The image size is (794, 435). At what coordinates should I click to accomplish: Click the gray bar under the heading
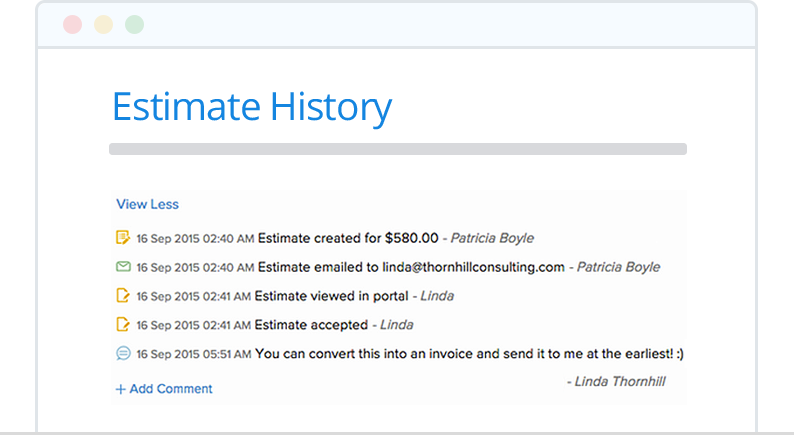point(398,149)
